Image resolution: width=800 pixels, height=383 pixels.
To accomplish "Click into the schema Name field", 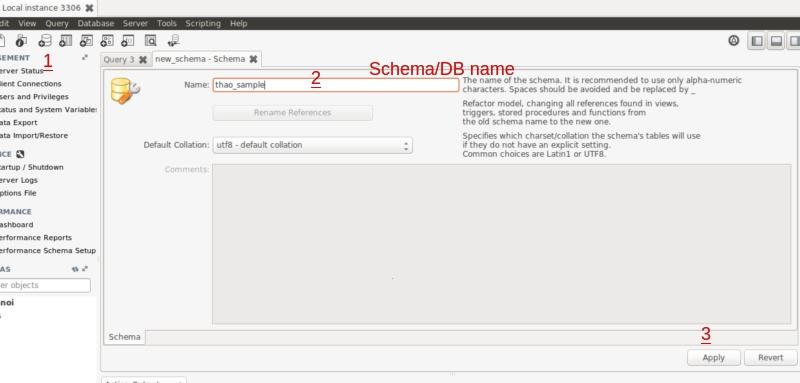I will [x=336, y=85].
